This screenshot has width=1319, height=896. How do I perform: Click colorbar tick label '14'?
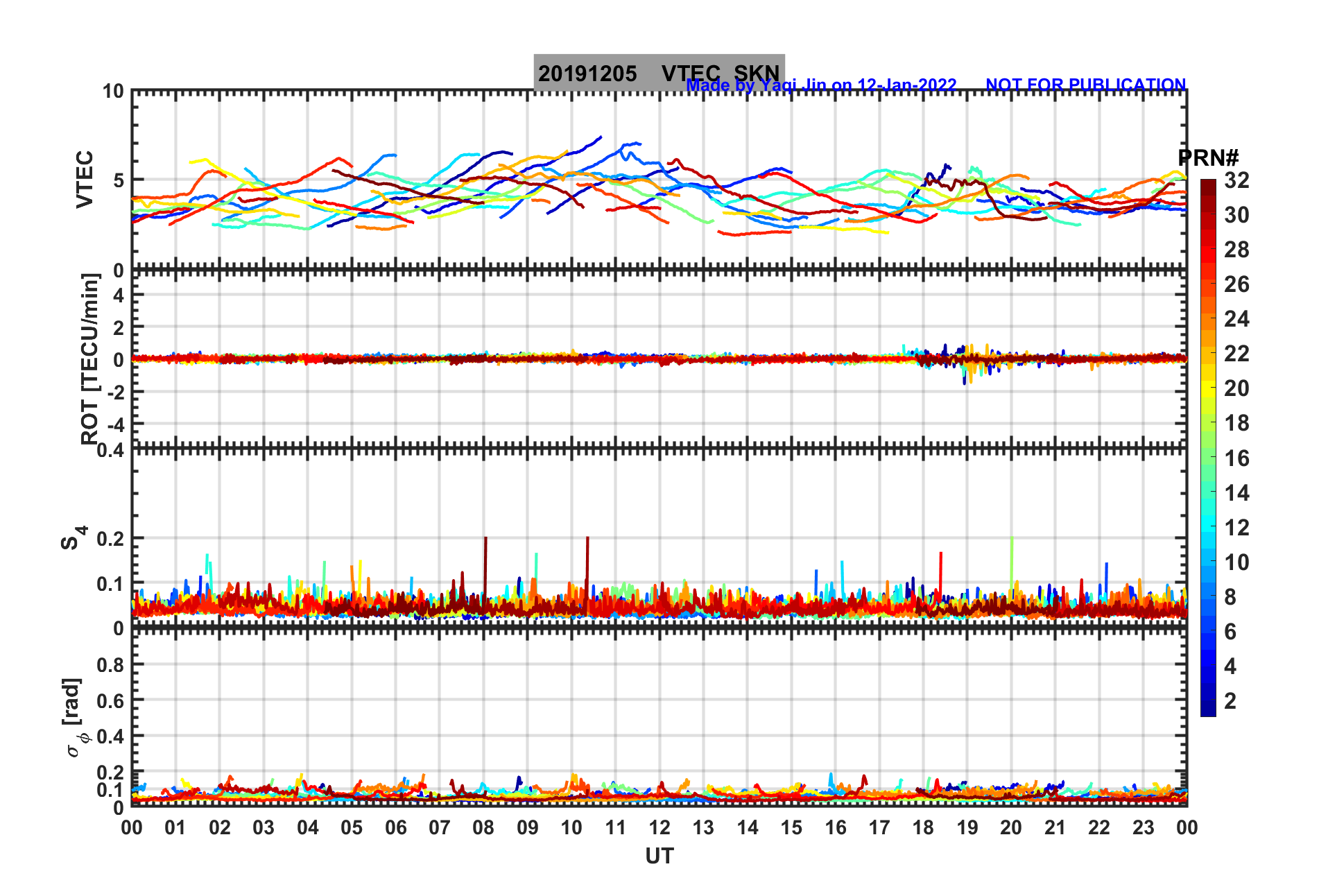coord(1236,493)
